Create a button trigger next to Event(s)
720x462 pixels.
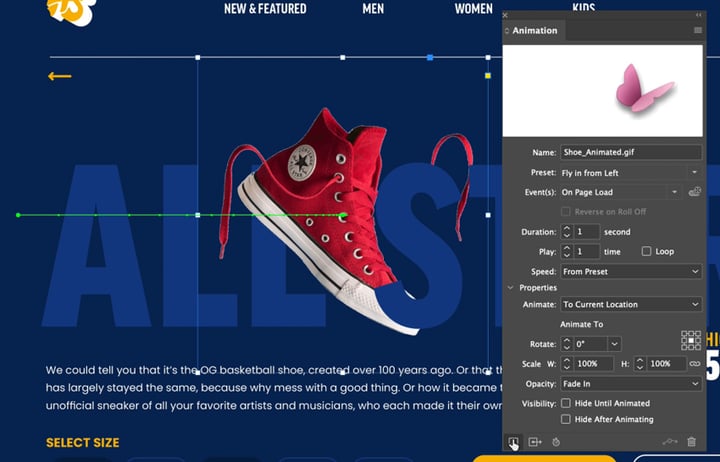[694, 192]
